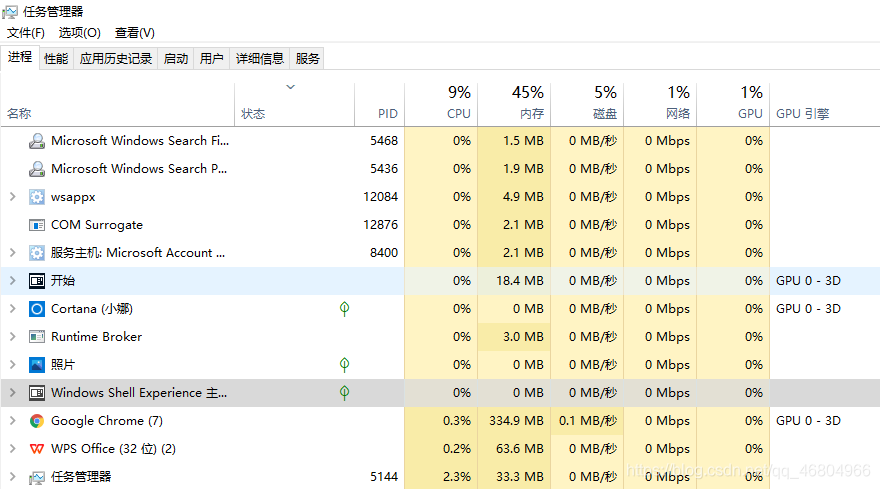Click the 2.3% CPU value
880x489 pixels.
click(457, 477)
